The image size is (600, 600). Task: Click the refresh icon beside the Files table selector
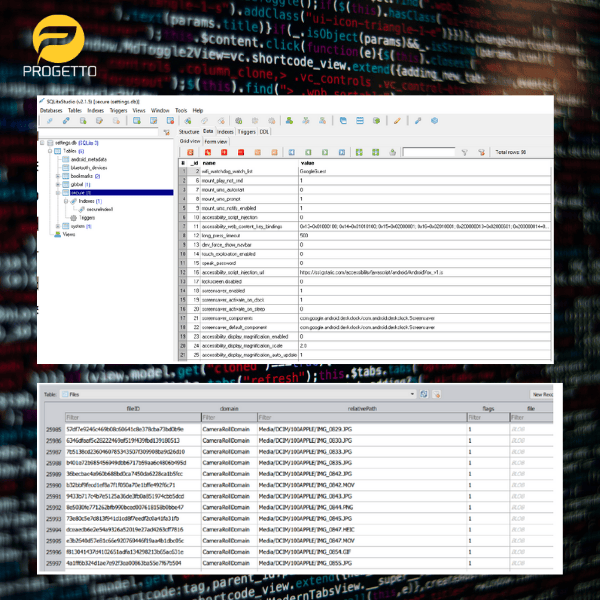[x=424, y=395]
